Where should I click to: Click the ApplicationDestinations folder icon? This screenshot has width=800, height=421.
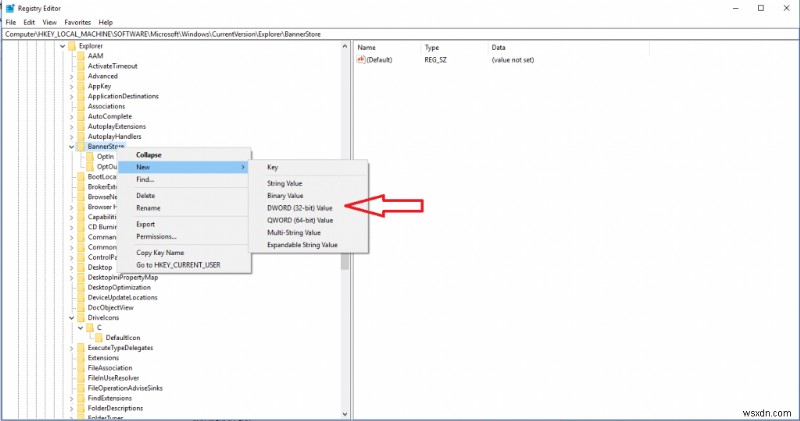point(81,96)
